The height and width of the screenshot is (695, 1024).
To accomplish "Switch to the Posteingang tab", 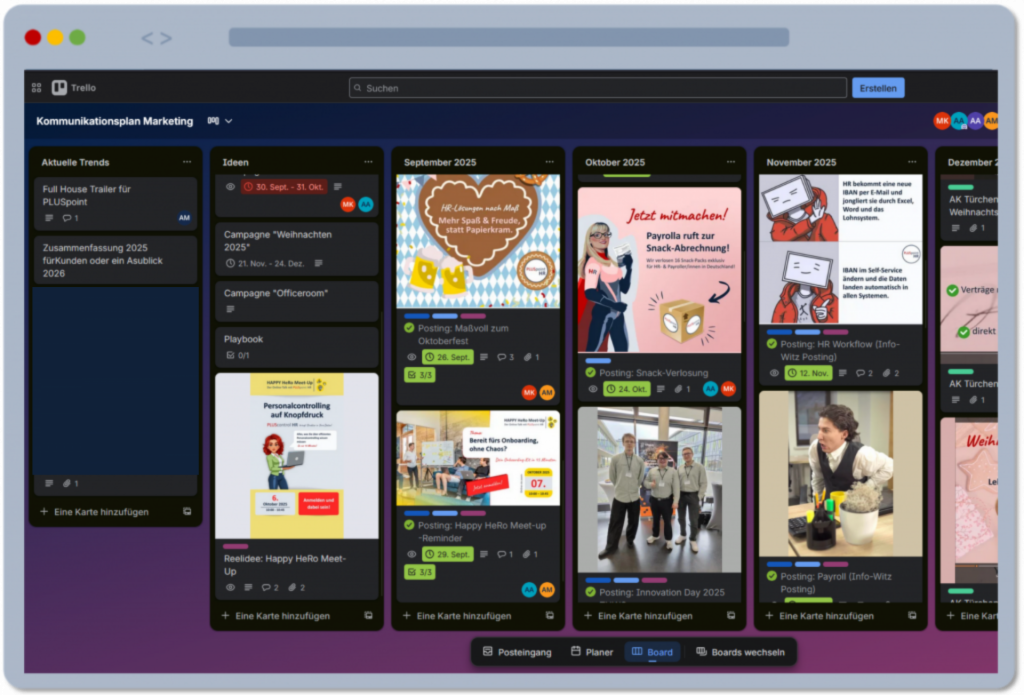I will tap(516, 652).
